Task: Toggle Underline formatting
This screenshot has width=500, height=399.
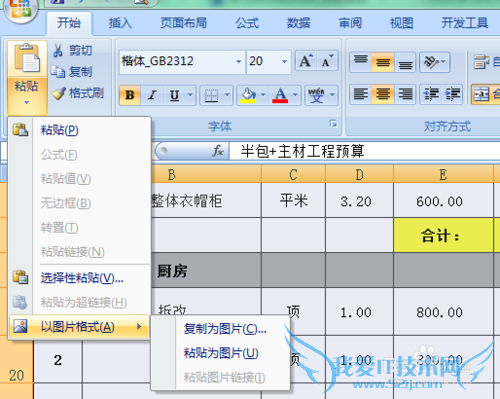Action: 174,95
